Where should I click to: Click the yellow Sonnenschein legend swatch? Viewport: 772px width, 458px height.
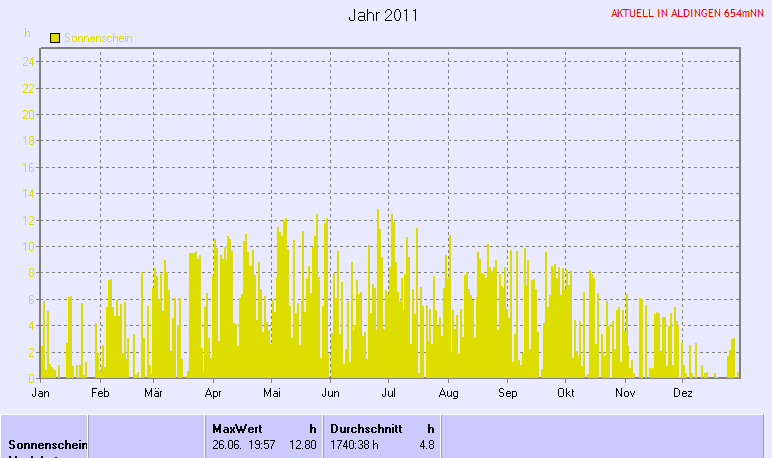tap(55, 37)
